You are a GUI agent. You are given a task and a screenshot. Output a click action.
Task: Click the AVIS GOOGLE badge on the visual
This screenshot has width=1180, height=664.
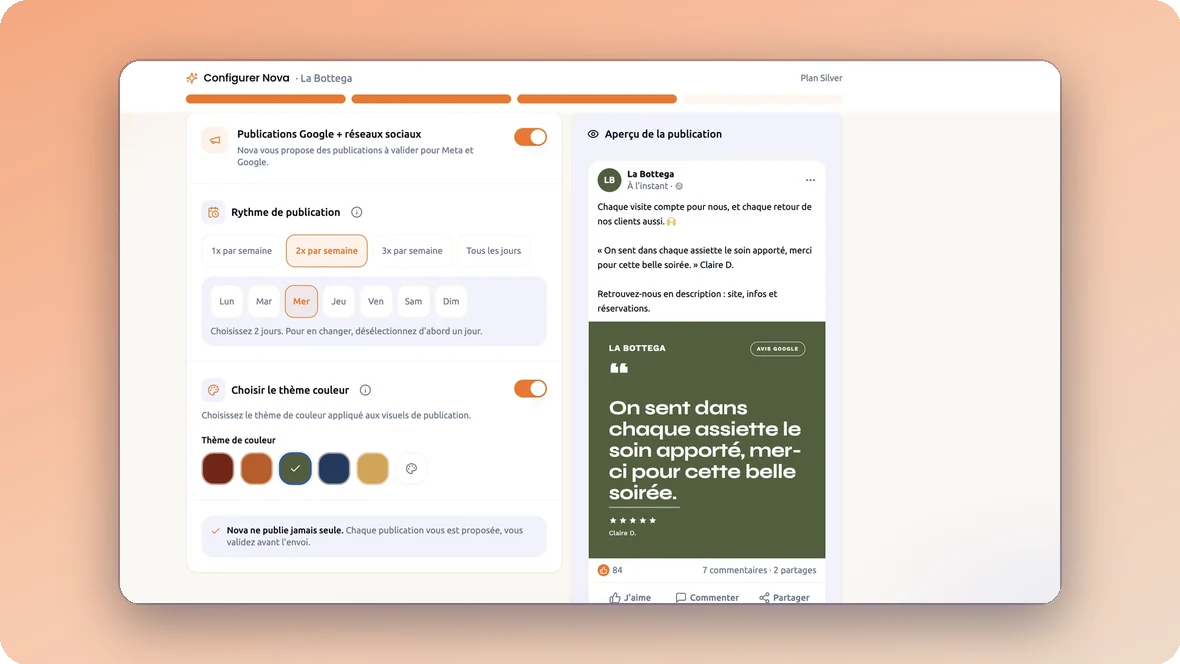tap(777, 349)
